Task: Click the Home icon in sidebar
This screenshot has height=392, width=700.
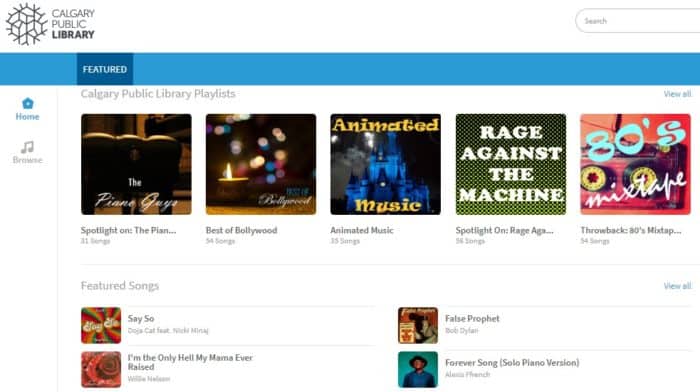Action: [28, 103]
